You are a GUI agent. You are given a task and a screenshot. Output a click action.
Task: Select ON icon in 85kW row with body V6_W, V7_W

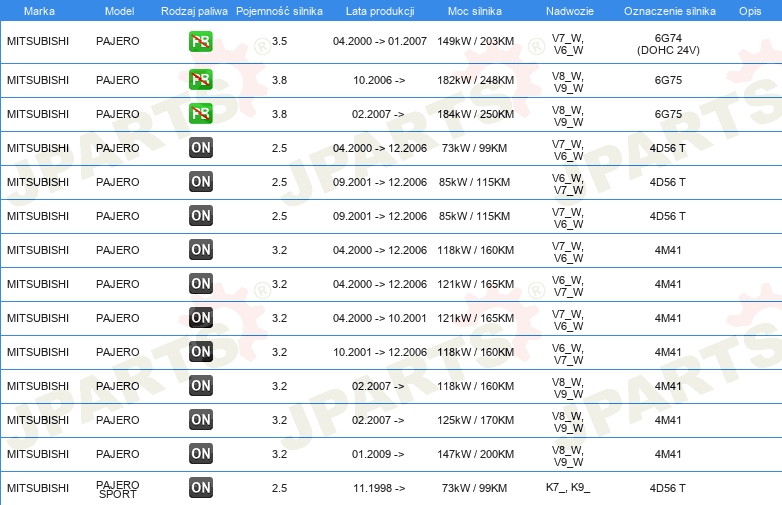tap(200, 181)
